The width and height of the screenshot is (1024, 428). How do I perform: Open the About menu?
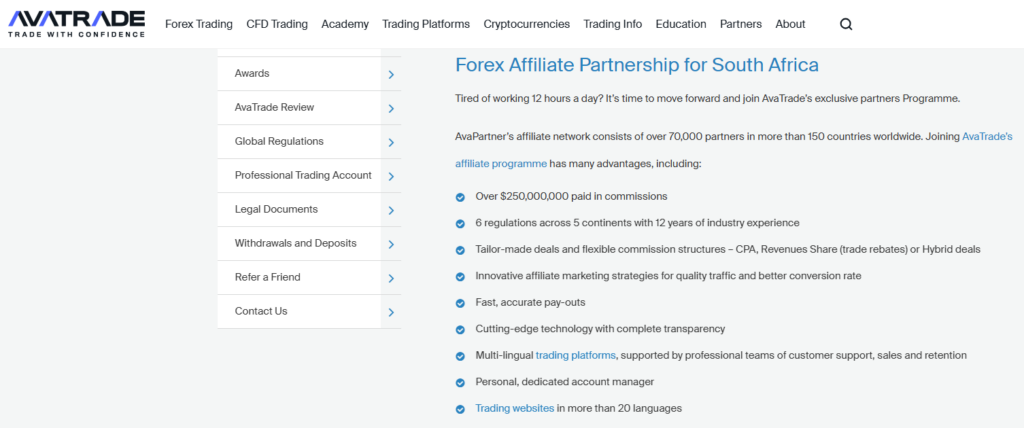point(790,24)
